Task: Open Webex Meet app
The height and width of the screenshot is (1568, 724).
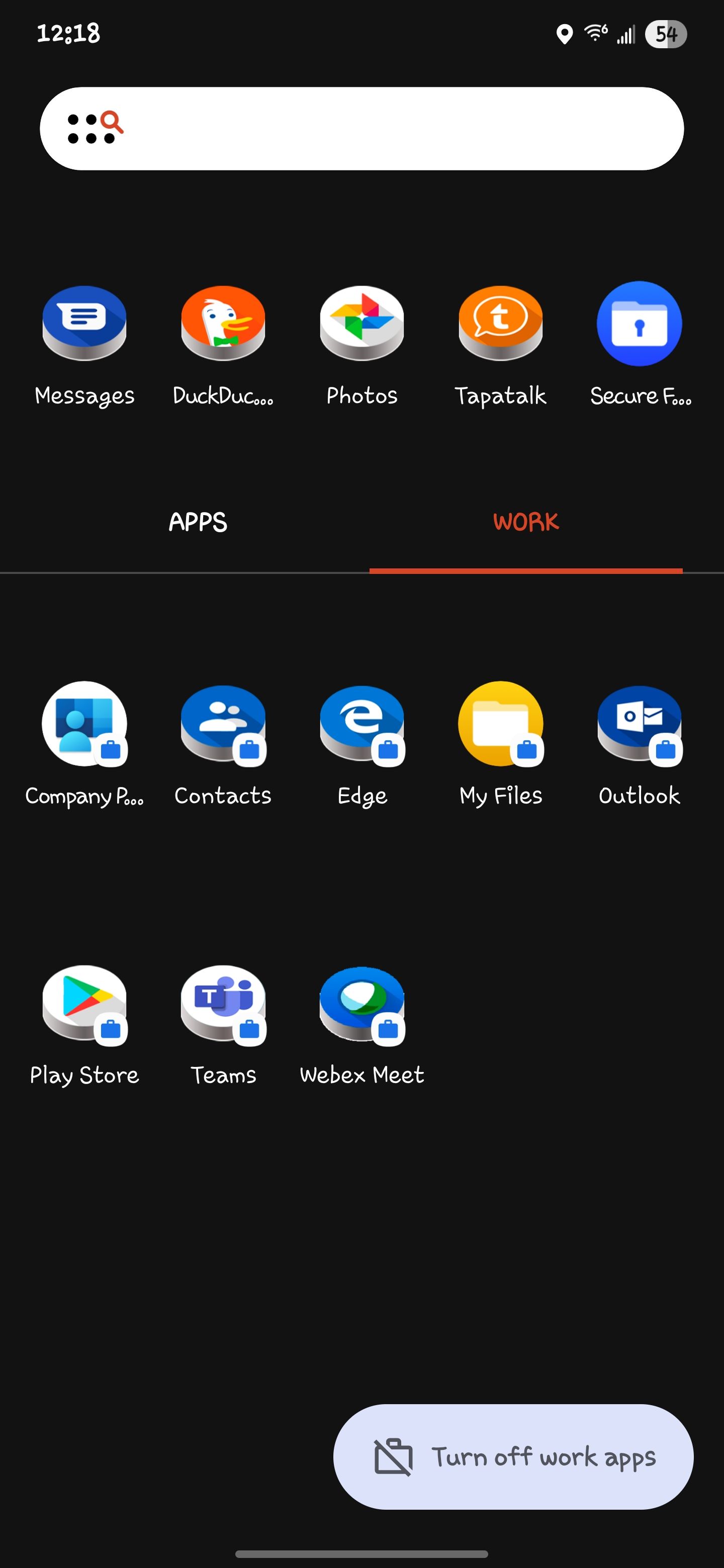Action: pos(361,1003)
